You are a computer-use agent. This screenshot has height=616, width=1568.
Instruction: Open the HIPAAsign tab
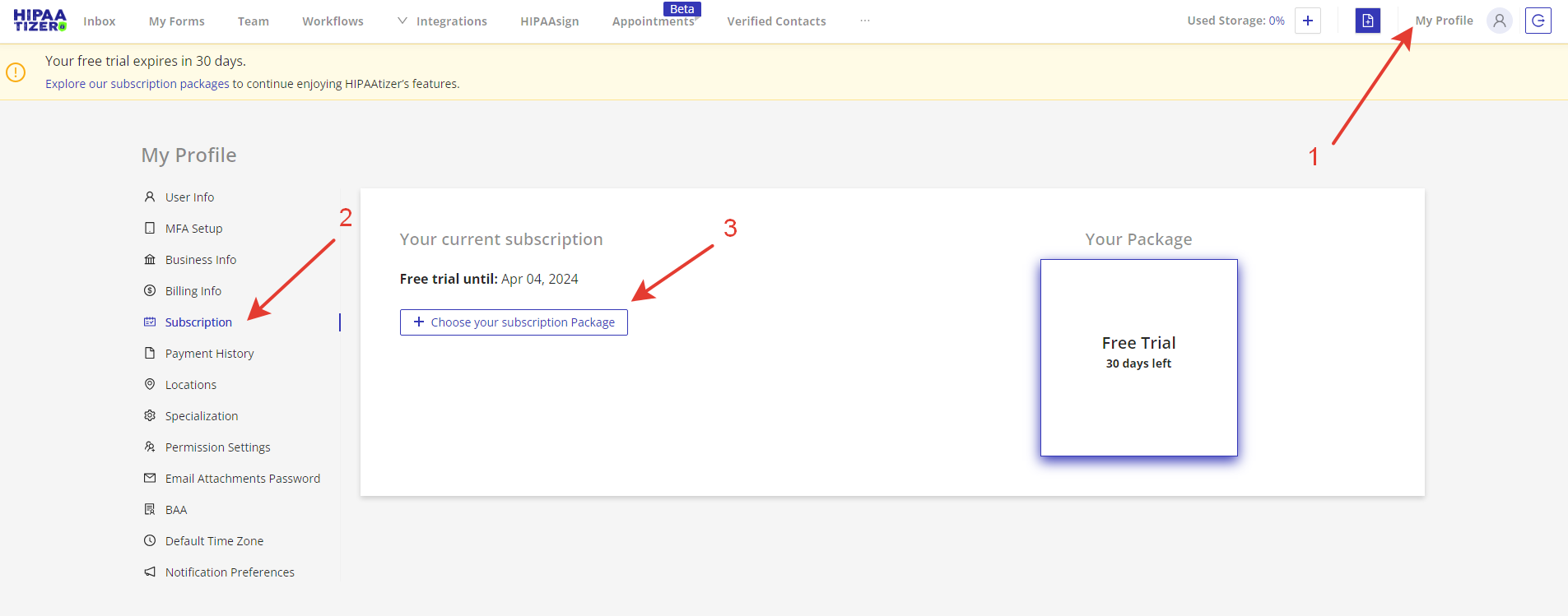click(549, 21)
